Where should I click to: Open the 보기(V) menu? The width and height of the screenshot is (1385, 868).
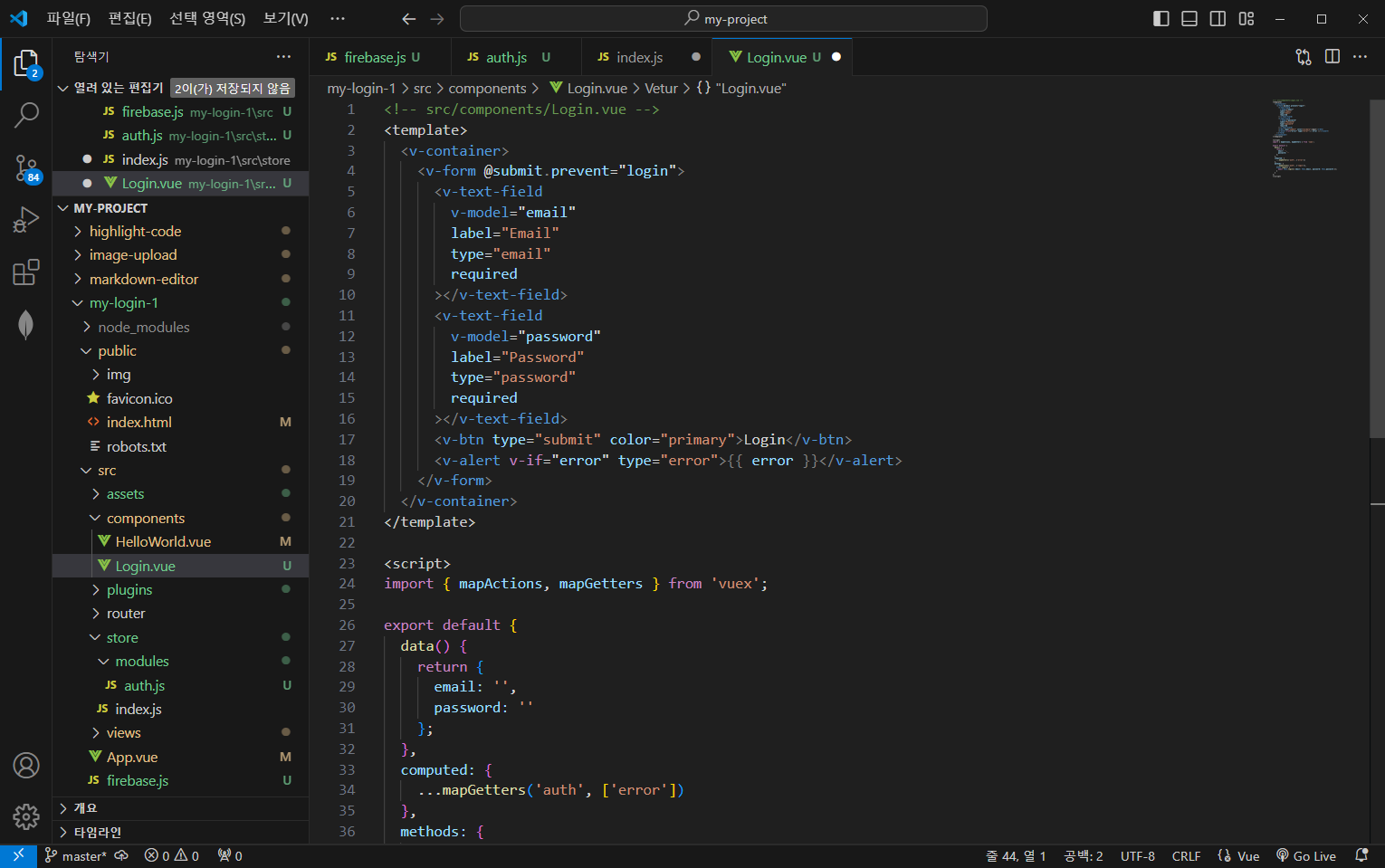click(286, 19)
